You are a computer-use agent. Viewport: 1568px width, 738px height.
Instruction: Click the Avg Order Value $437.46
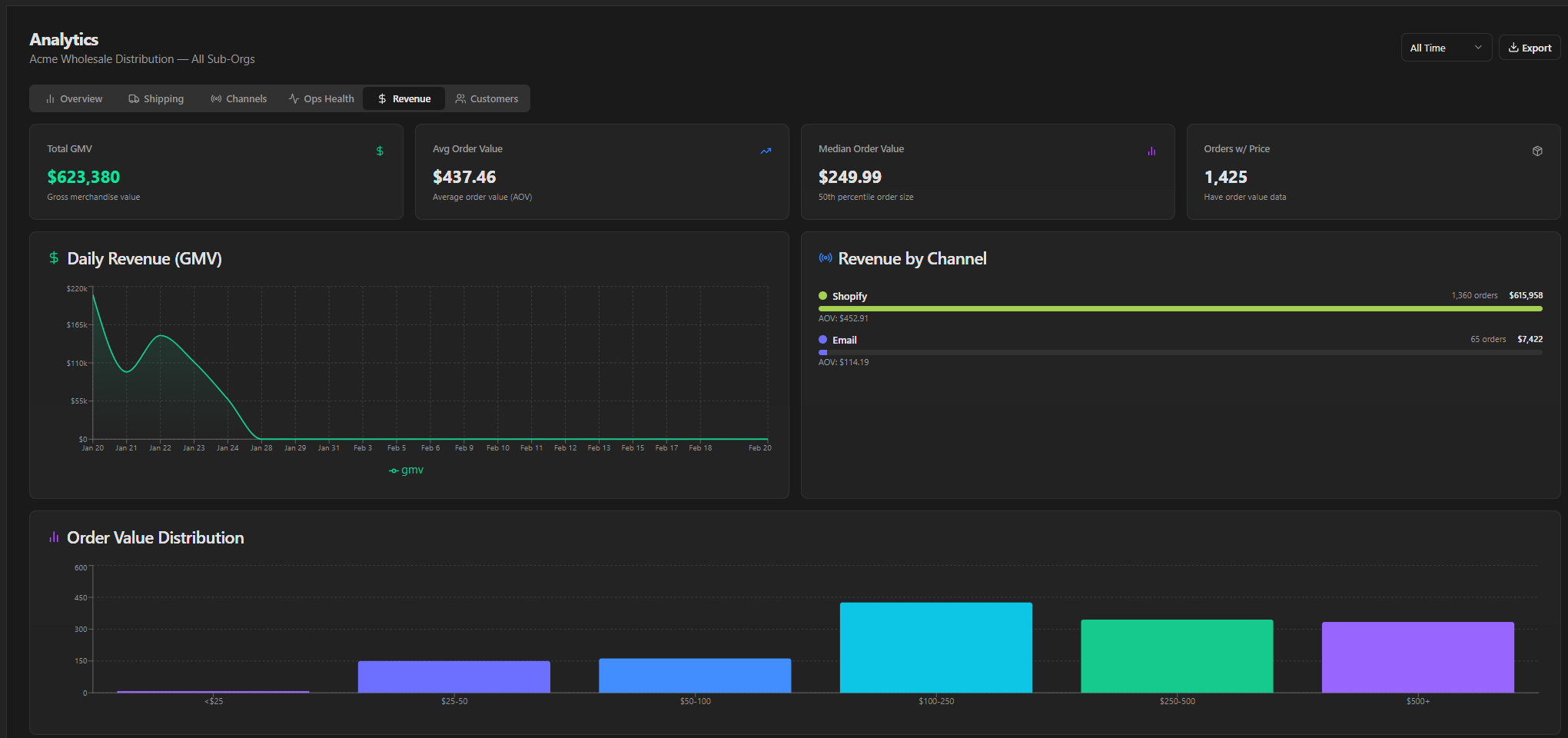[x=464, y=177]
